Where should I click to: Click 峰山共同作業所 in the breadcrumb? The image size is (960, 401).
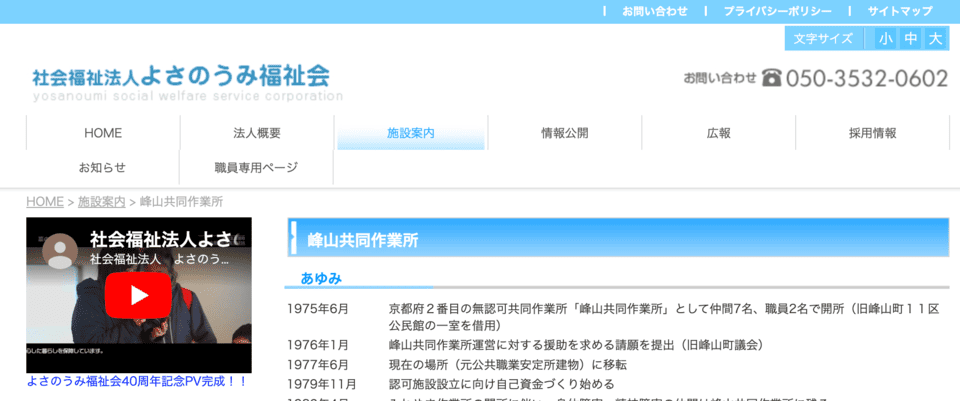(x=181, y=201)
